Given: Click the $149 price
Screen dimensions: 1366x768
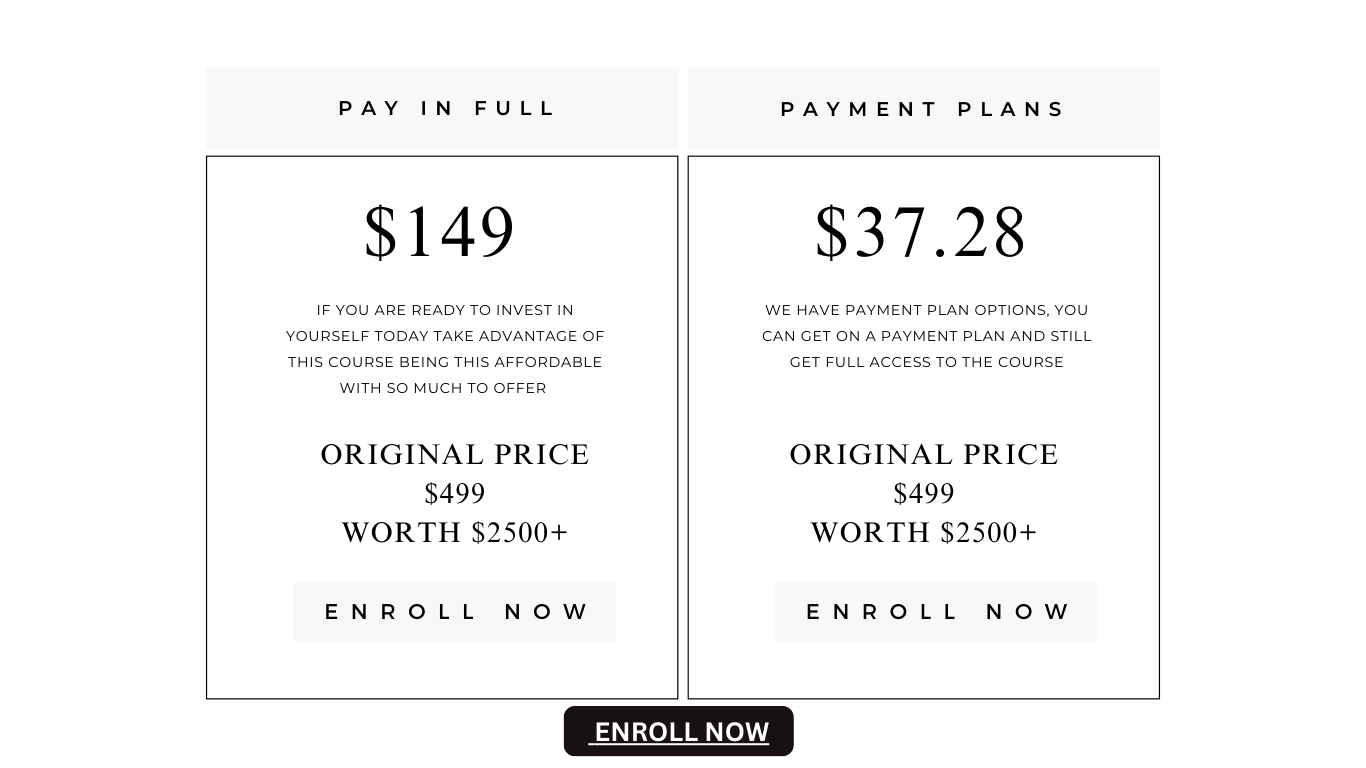Looking at the screenshot, I should pos(440,232).
